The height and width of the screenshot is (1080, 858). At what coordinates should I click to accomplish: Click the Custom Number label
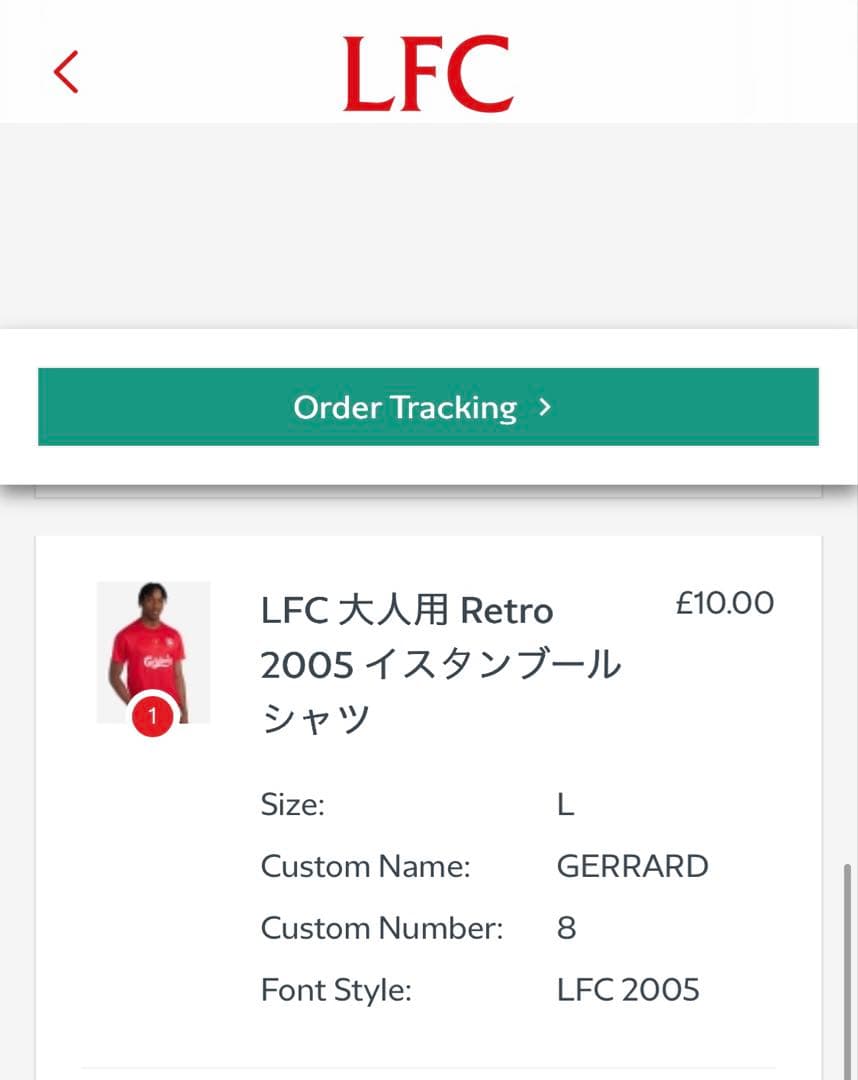point(378,928)
